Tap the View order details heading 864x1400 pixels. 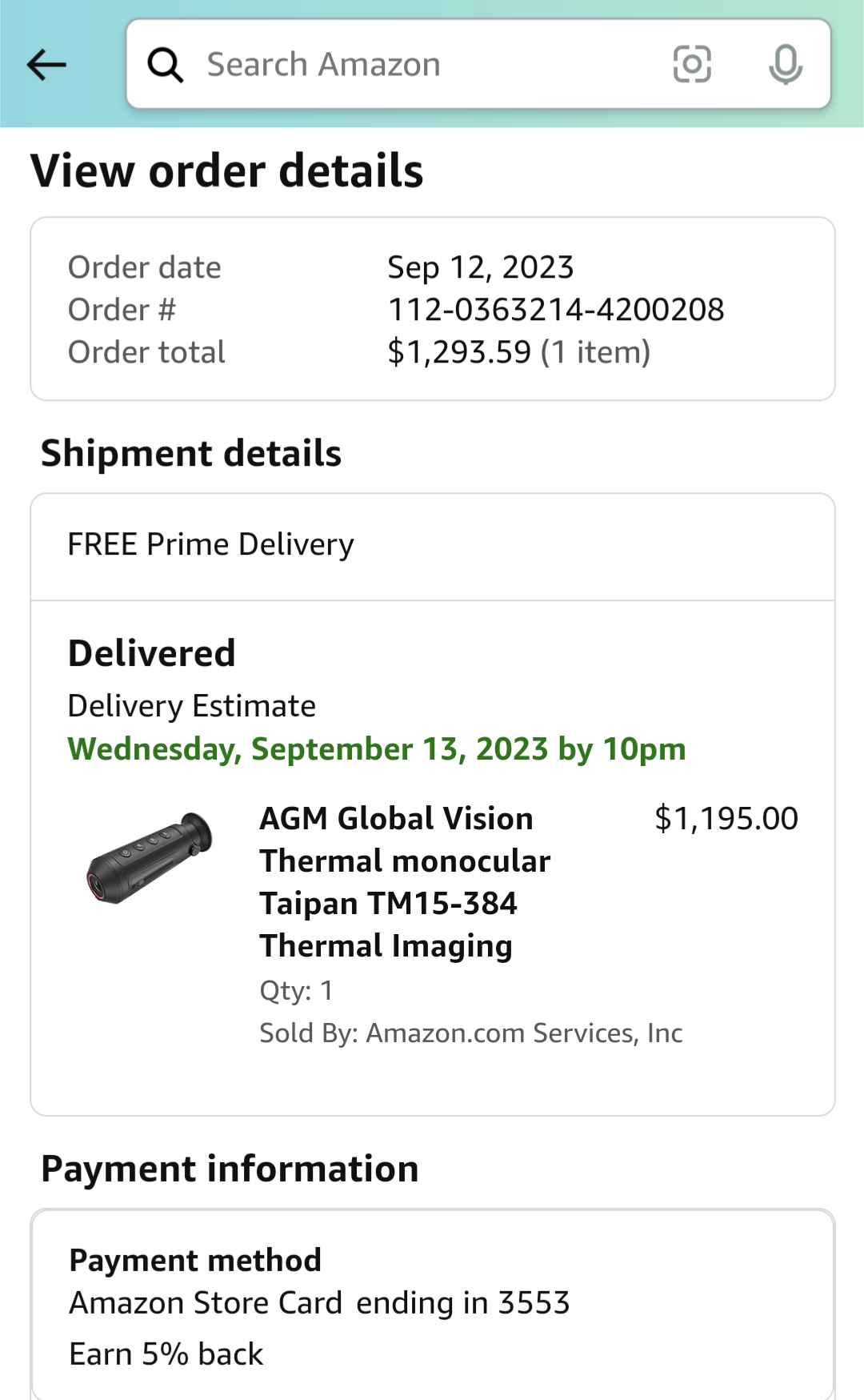[x=227, y=171]
